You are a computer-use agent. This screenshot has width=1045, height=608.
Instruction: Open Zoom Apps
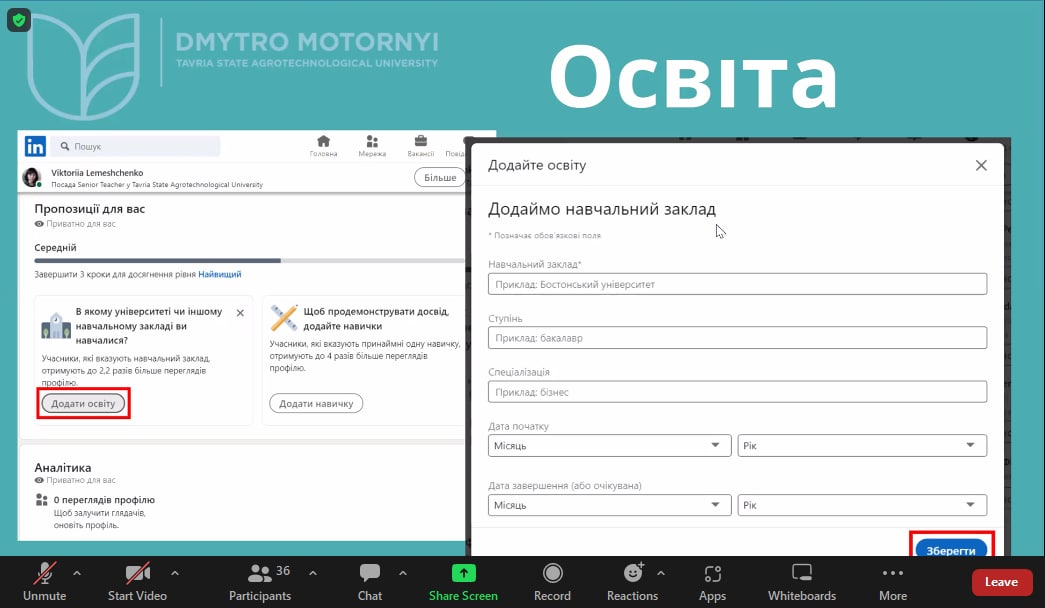712,582
